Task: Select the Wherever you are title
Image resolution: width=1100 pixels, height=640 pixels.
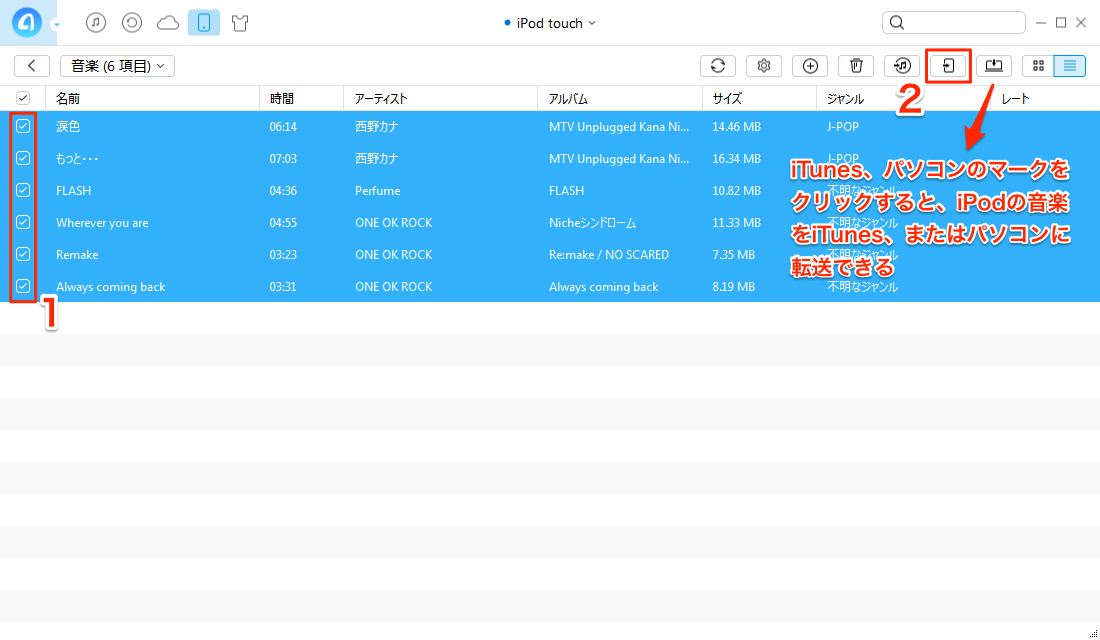Action: pyautogui.click(x=102, y=223)
